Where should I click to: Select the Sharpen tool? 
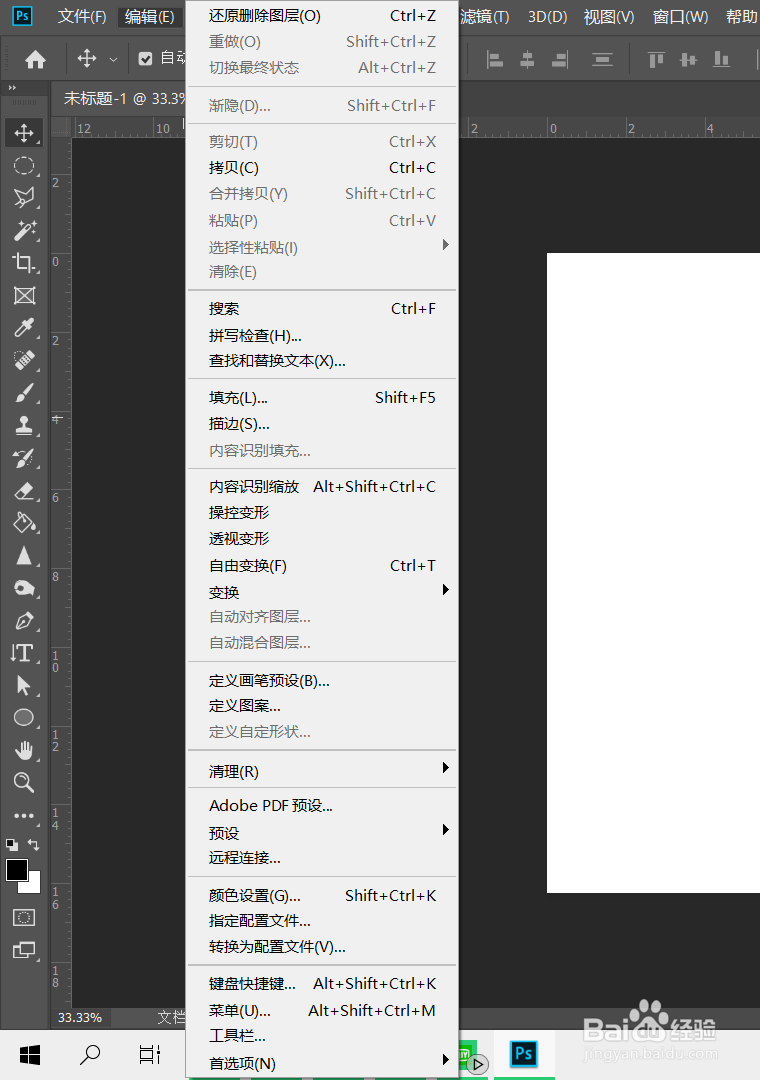(24, 556)
